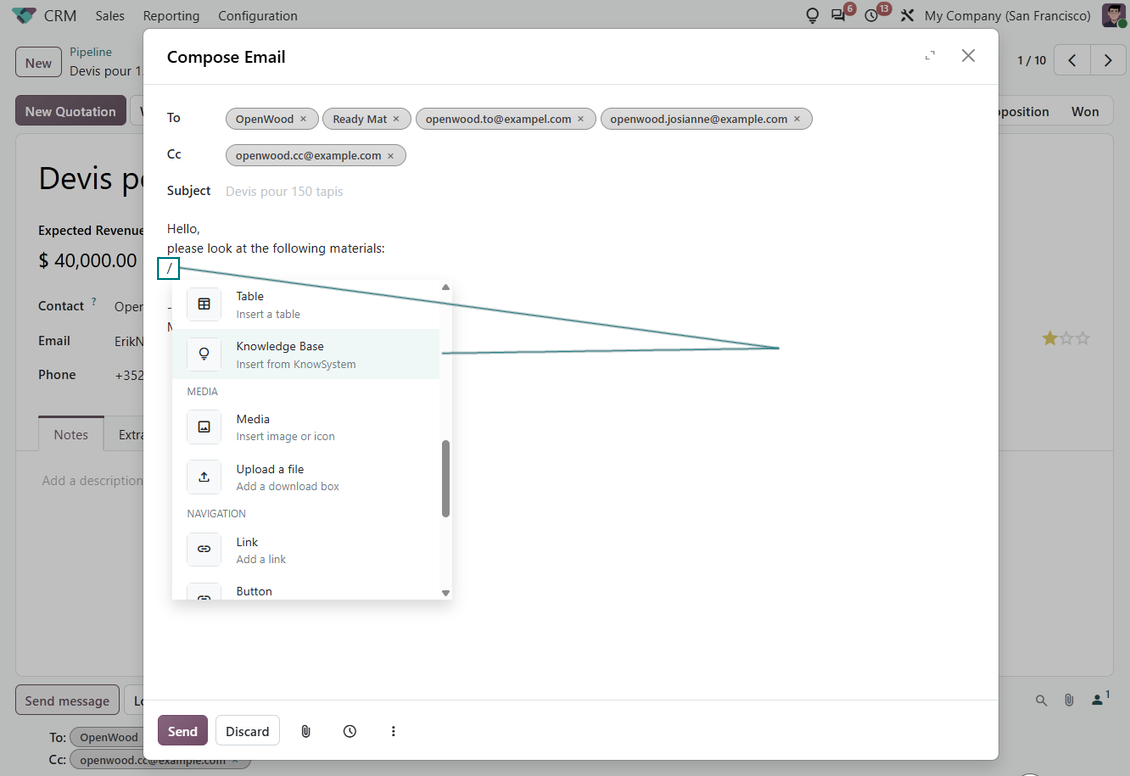The width and height of the screenshot is (1130, 776).
Task: Open Sales menu
Action: click(x=110, y=15)
